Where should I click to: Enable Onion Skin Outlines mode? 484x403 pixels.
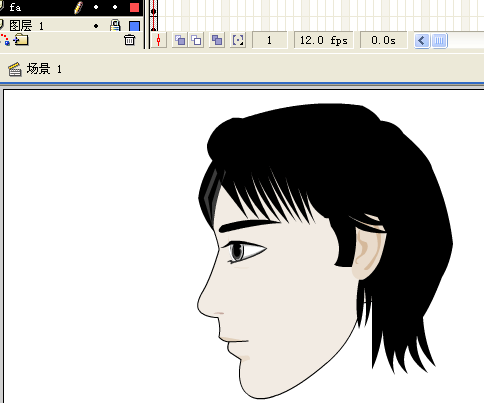(x=196, y=40)
